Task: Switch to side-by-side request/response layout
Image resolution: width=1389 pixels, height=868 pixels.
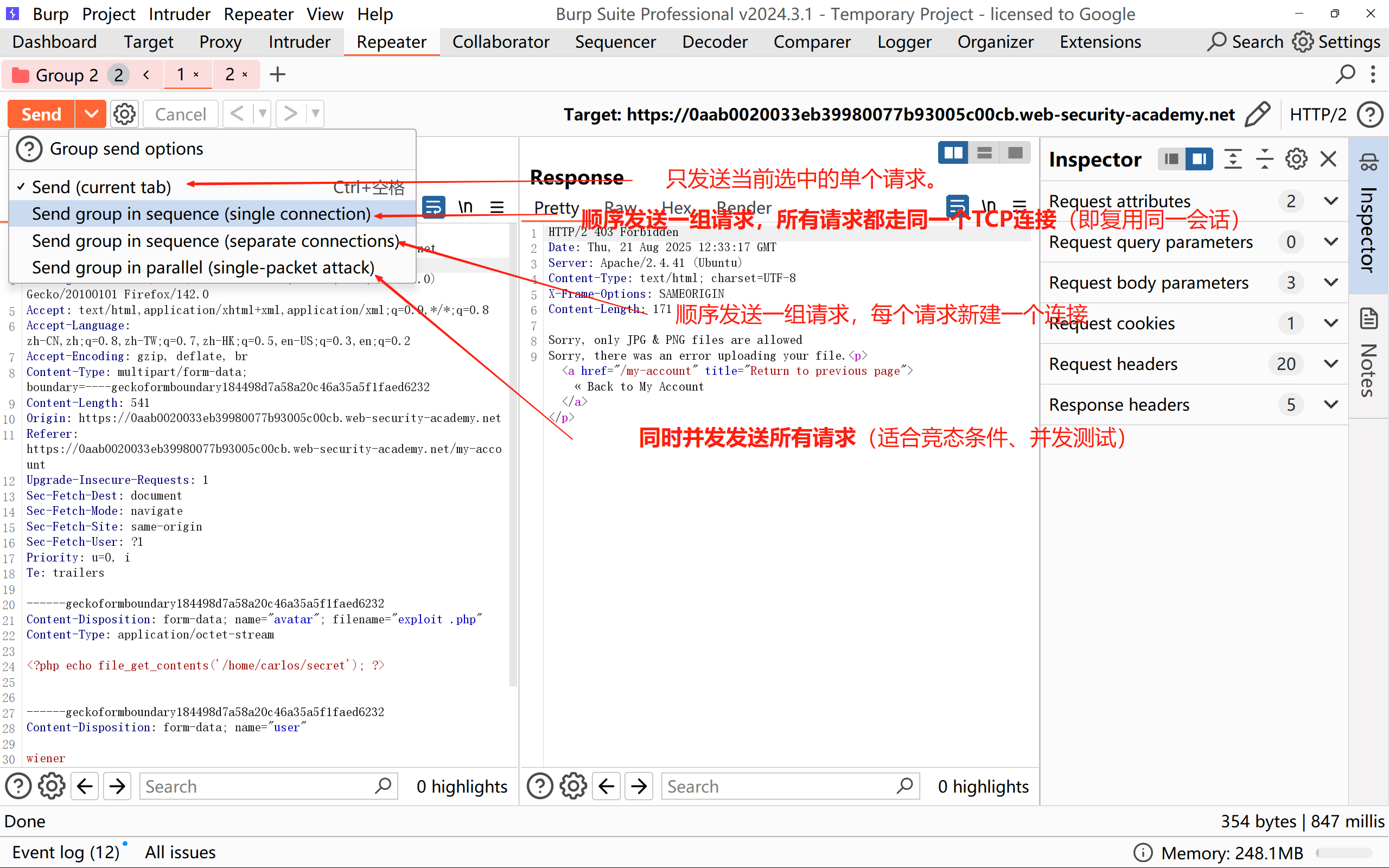Action: click(x=953, y=152)
